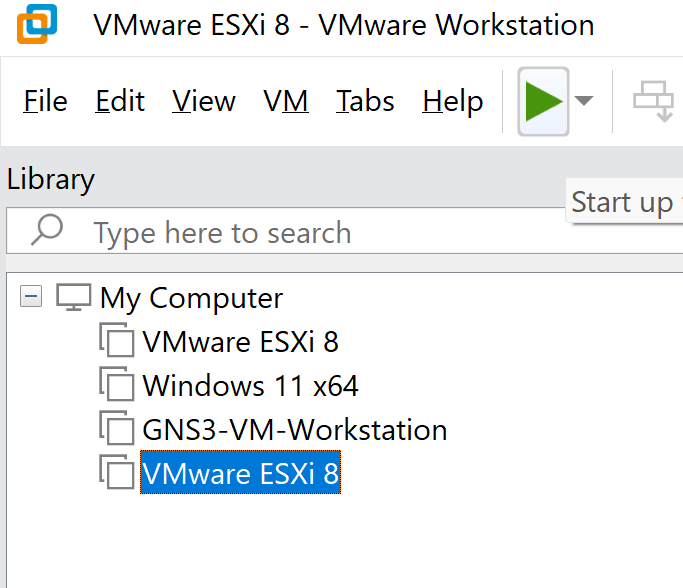Select the first VMware ESXi 8 entry

240,342
